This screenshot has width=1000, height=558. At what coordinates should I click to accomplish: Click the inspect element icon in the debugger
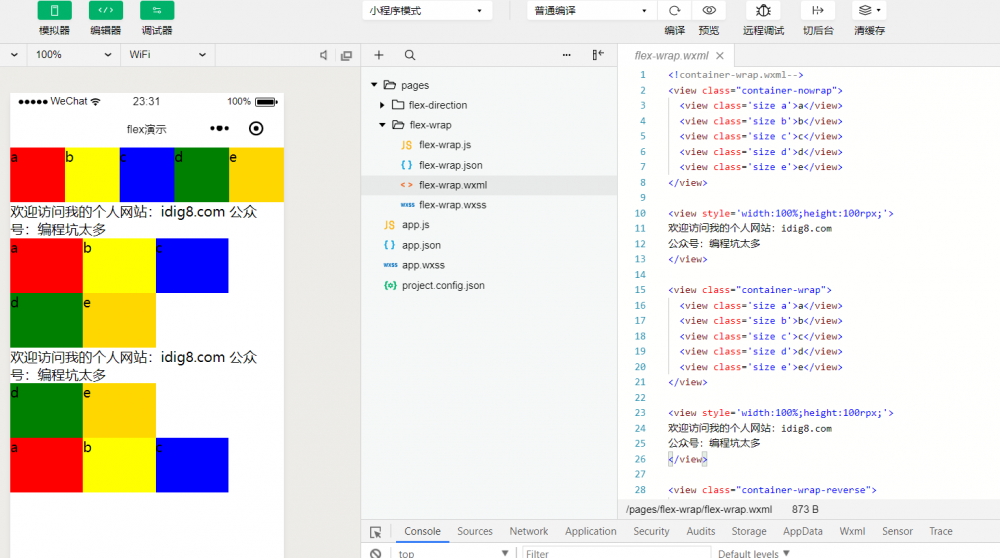(375, 532)
